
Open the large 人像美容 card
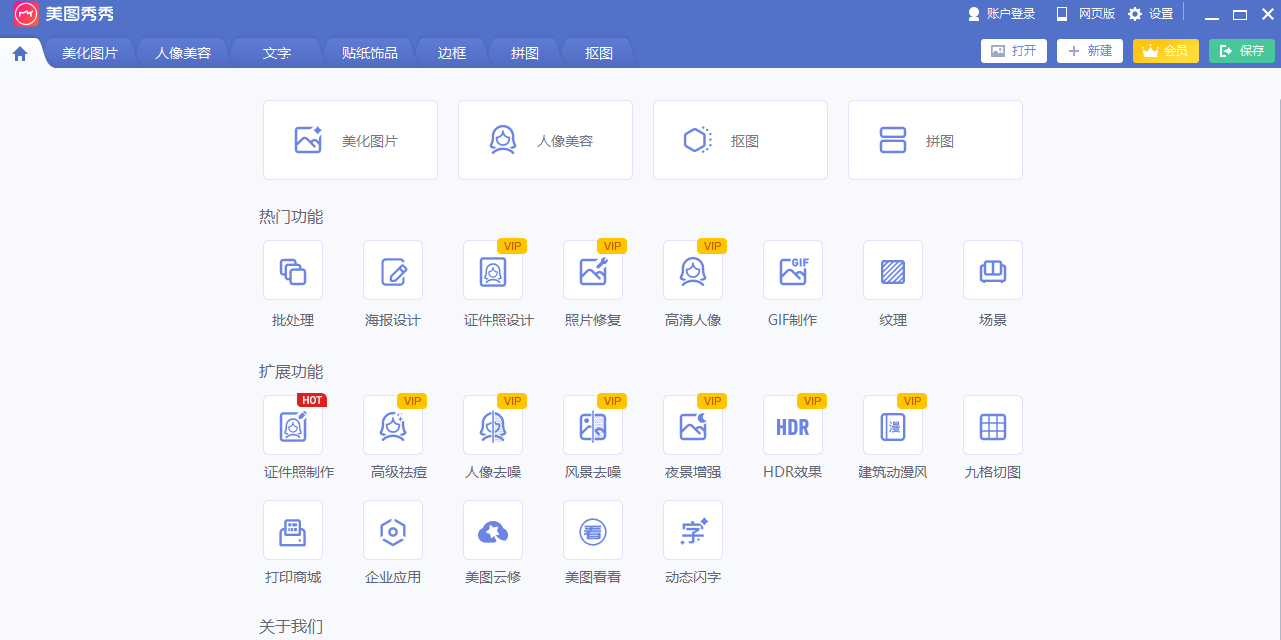pyautogui.click(x=545, y=140)
